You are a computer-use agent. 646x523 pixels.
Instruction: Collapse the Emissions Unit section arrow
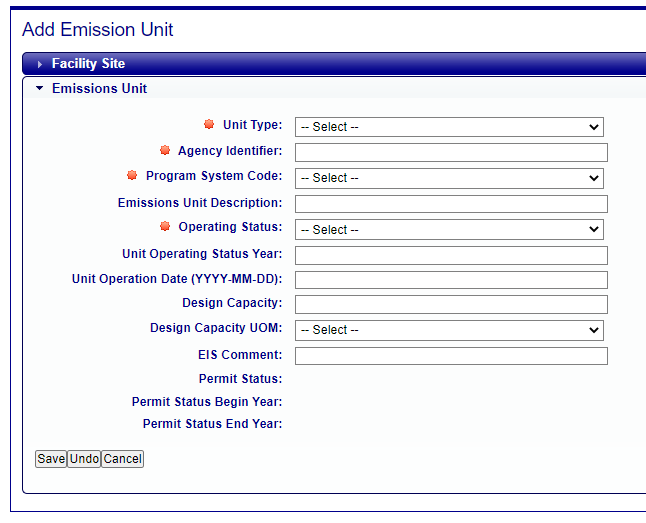point(40,88)
